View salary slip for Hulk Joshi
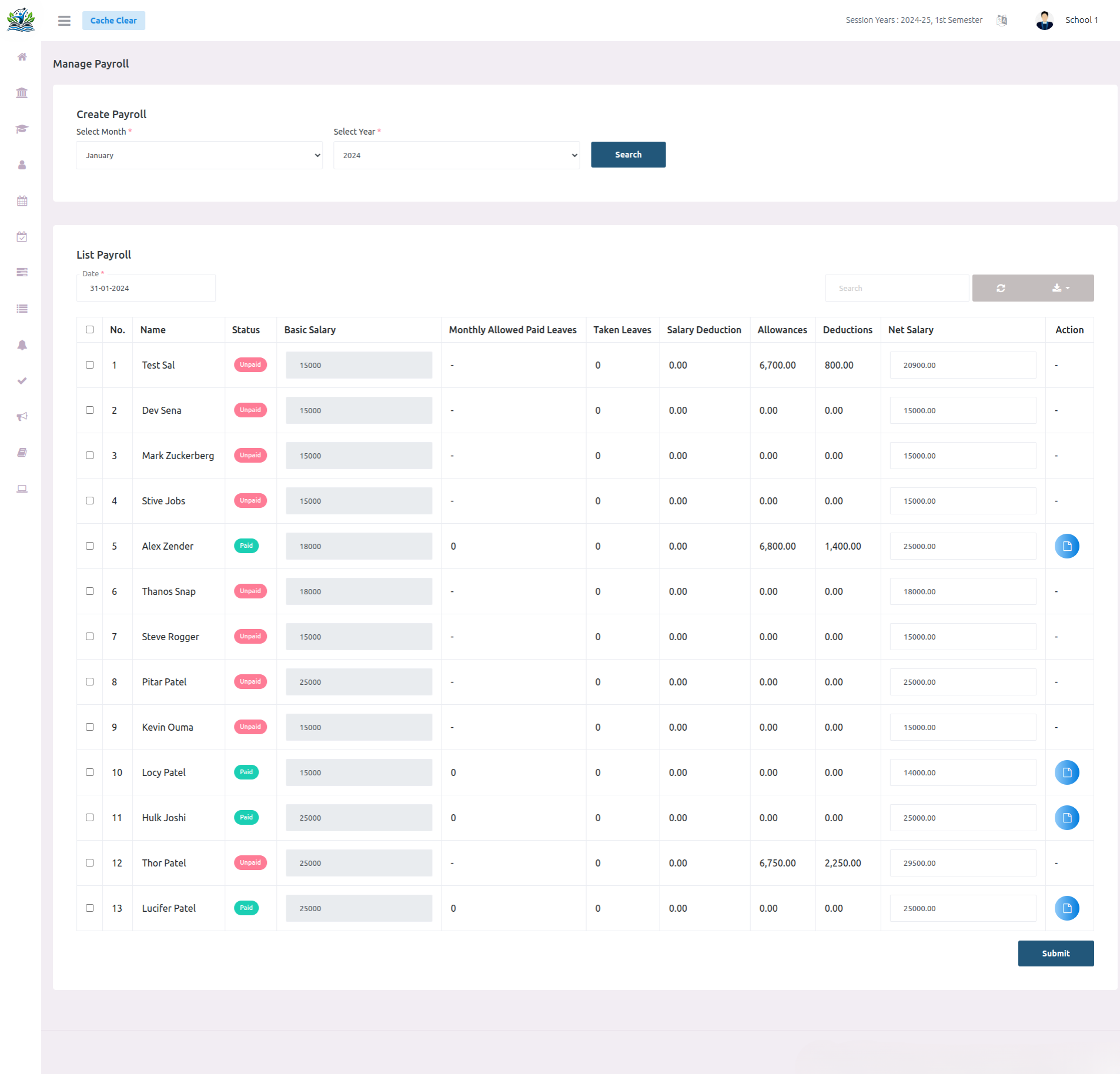Image resolution: width=1120 pixels, height=1074 pixels. click(1066, 818)
